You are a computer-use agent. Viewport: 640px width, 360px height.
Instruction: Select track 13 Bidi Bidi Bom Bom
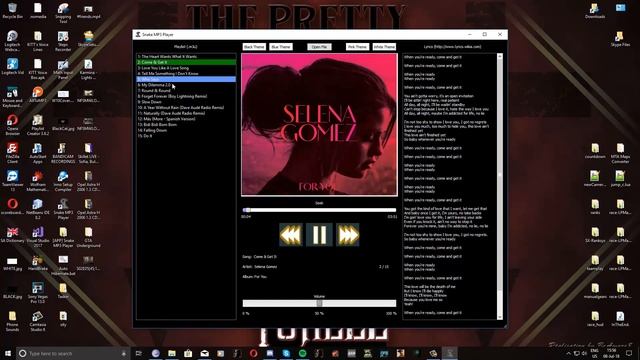point(186,124)
